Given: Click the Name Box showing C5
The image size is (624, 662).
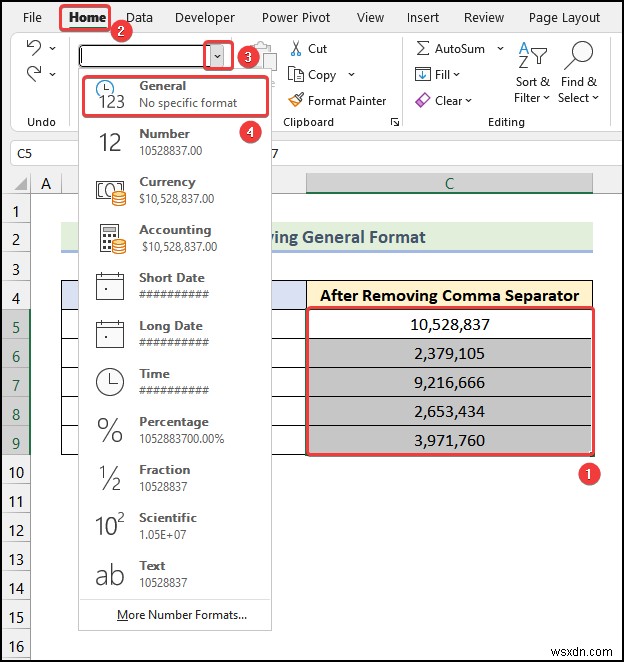Looking at the screenshot, I should [44, 153].
